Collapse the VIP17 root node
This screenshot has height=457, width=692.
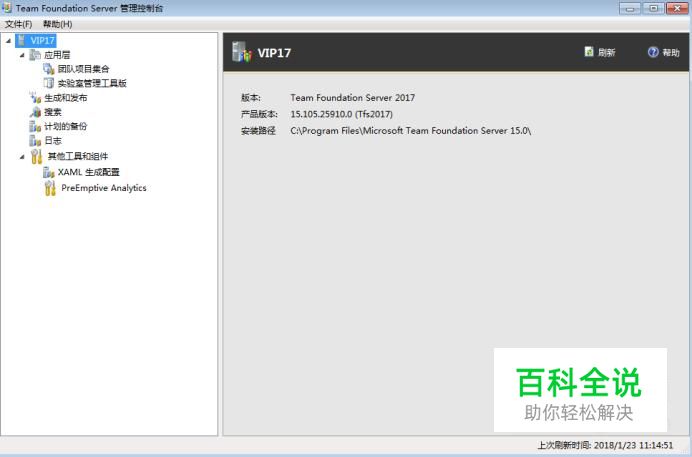[x=8, y=41]
